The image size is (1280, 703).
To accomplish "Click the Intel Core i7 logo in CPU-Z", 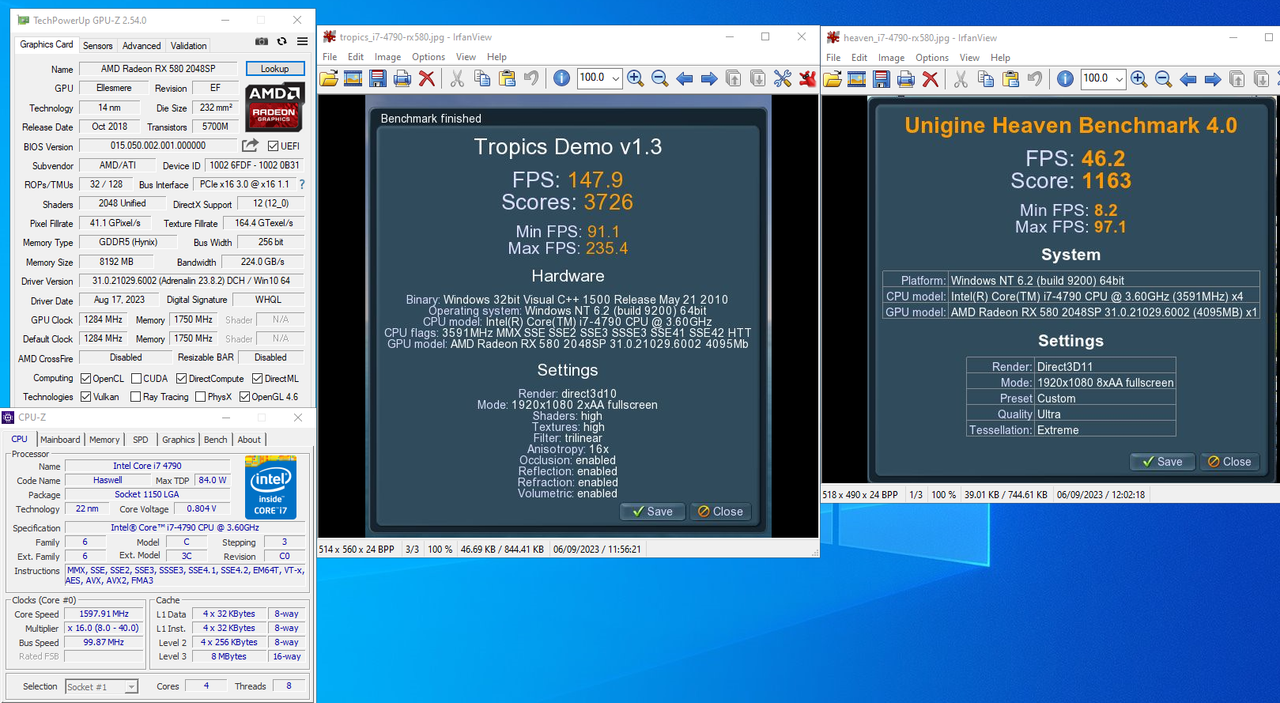I will pos(271,487).
